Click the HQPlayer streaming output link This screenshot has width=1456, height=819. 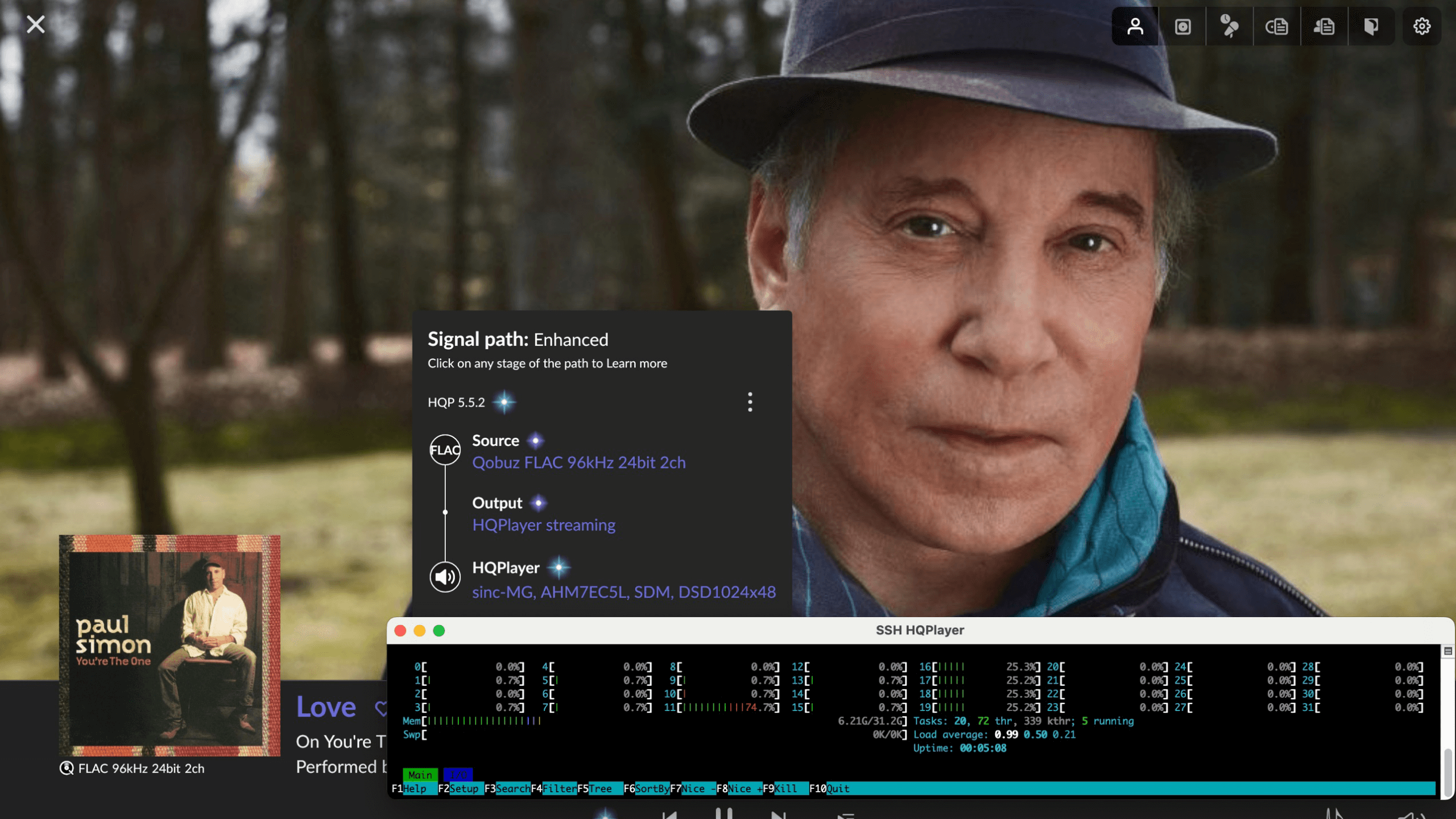[x=543, y=525]
